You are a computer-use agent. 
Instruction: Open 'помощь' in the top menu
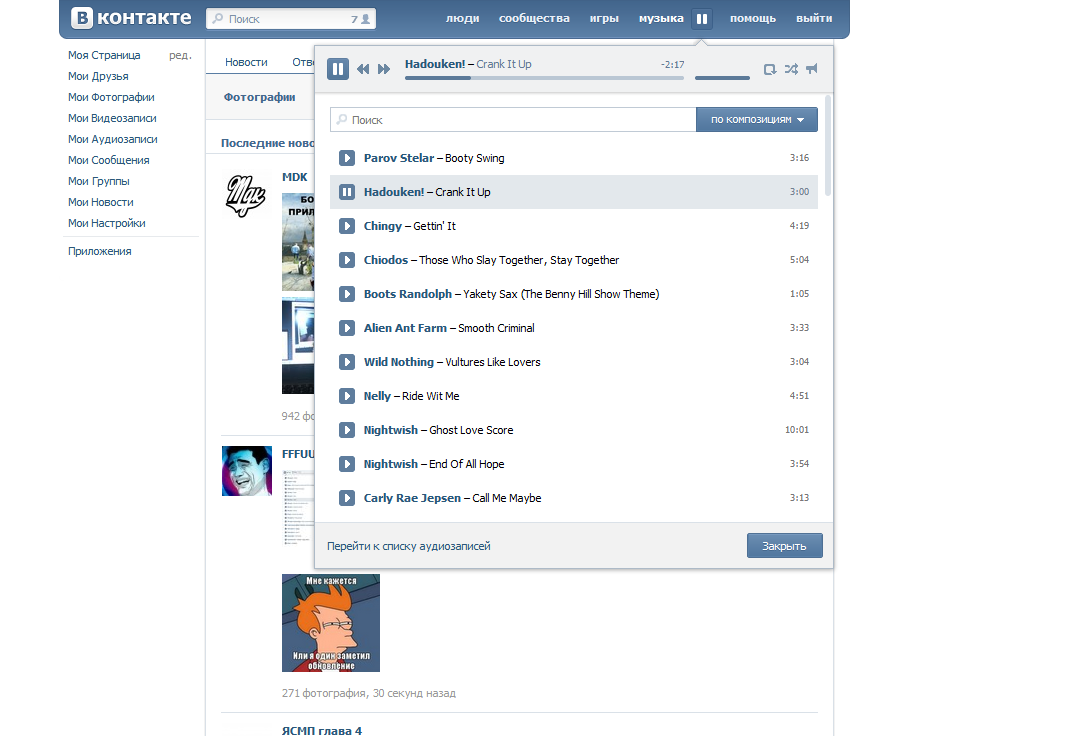(753, 19)
